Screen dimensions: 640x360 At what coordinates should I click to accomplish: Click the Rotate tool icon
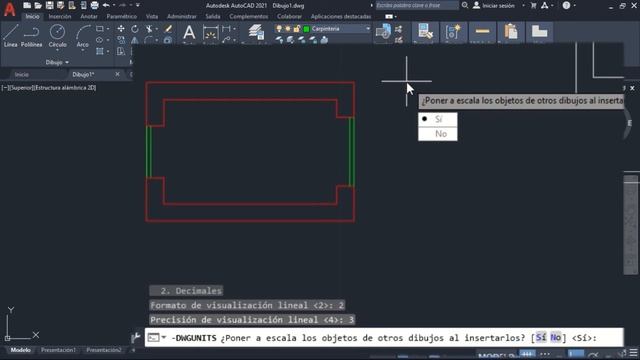pos(135,29)
